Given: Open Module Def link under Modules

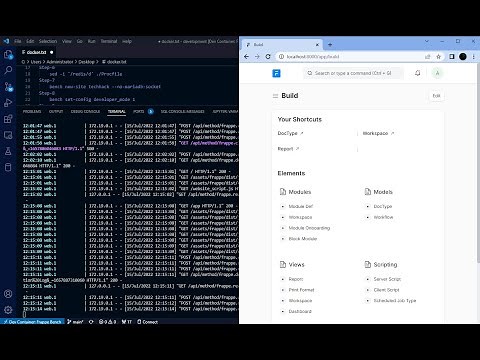Looking at the screenshot, I should click(301, 206).
